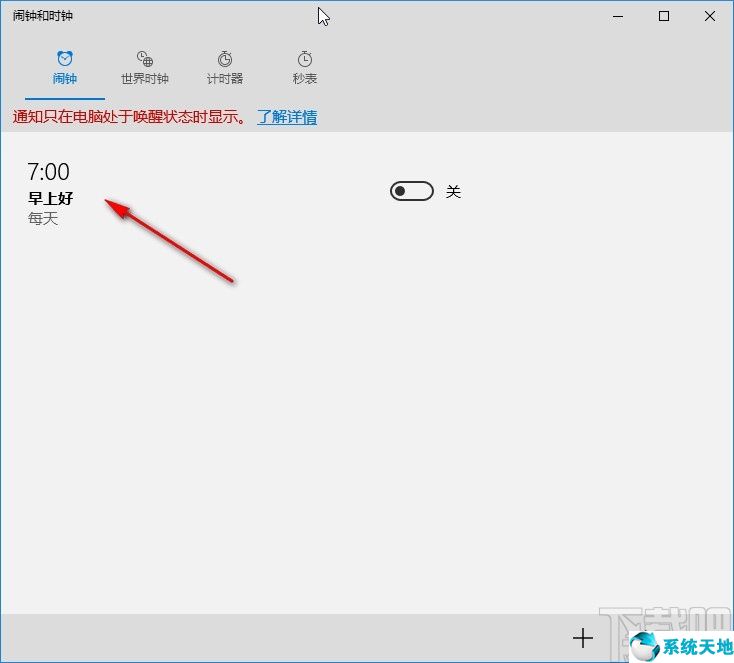734x663 pixels.
Task: Open the 世界时钟 world clock icon
Action: coord(145,59)
